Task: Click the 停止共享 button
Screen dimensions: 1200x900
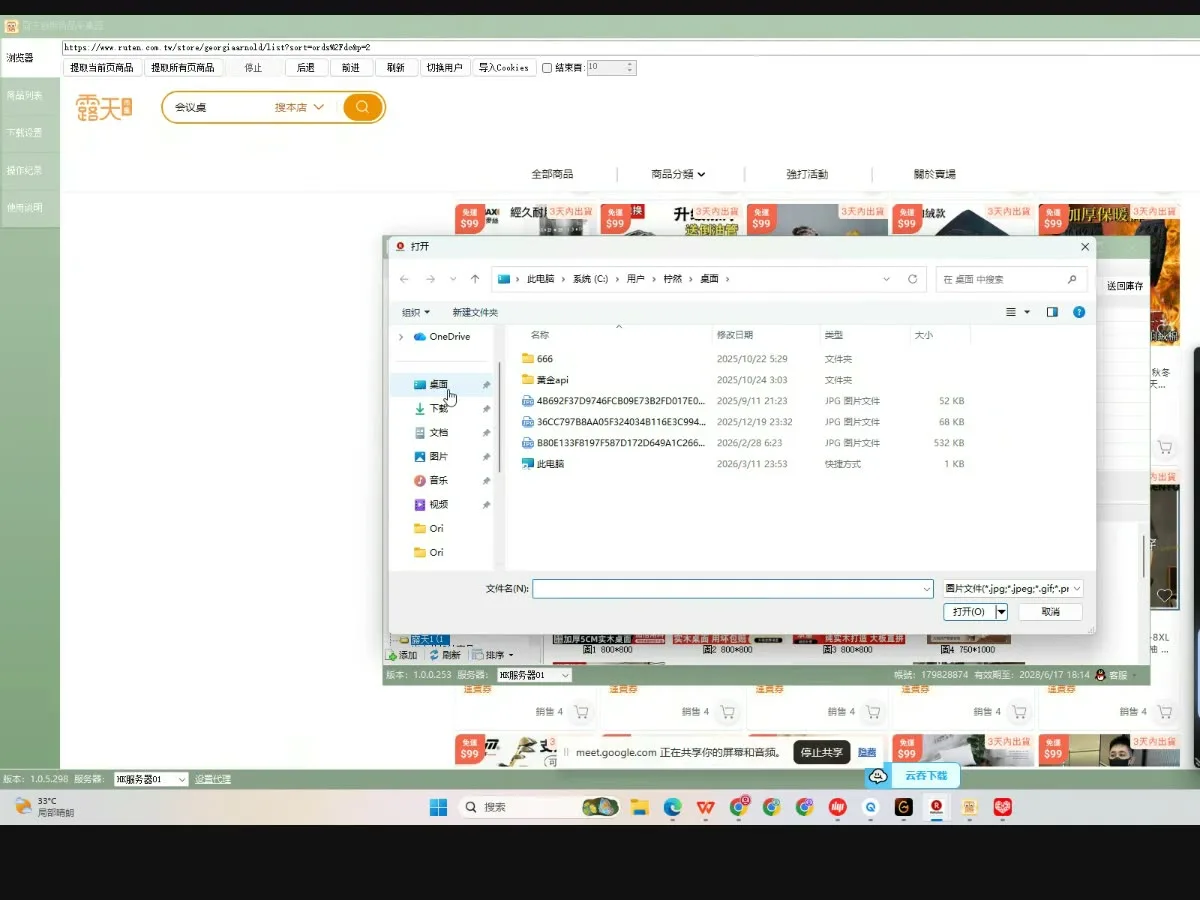Action: click(x=822, y=752)
